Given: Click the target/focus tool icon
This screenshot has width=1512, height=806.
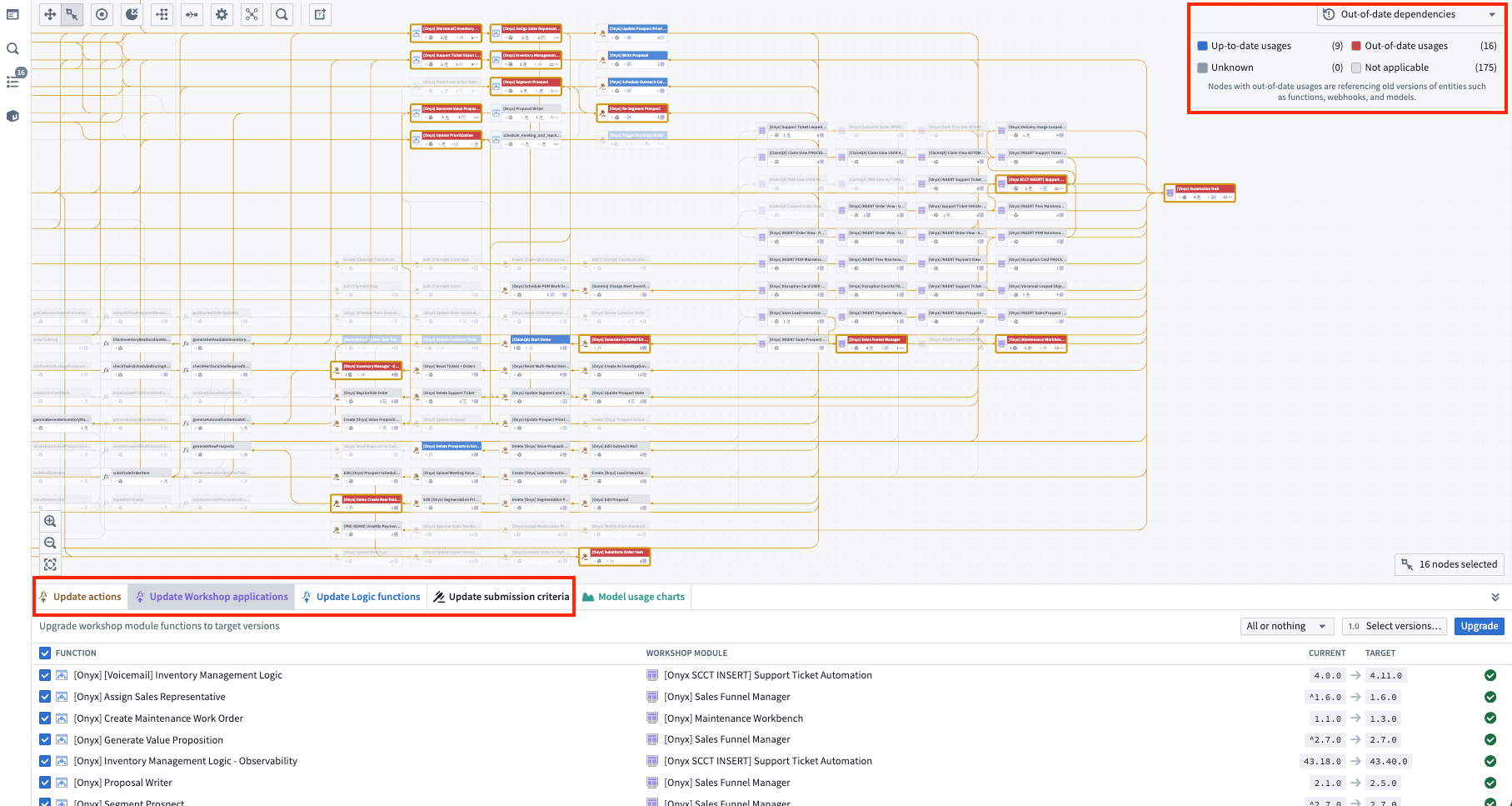Looking at the screenshot, I should tap(102, 14).
